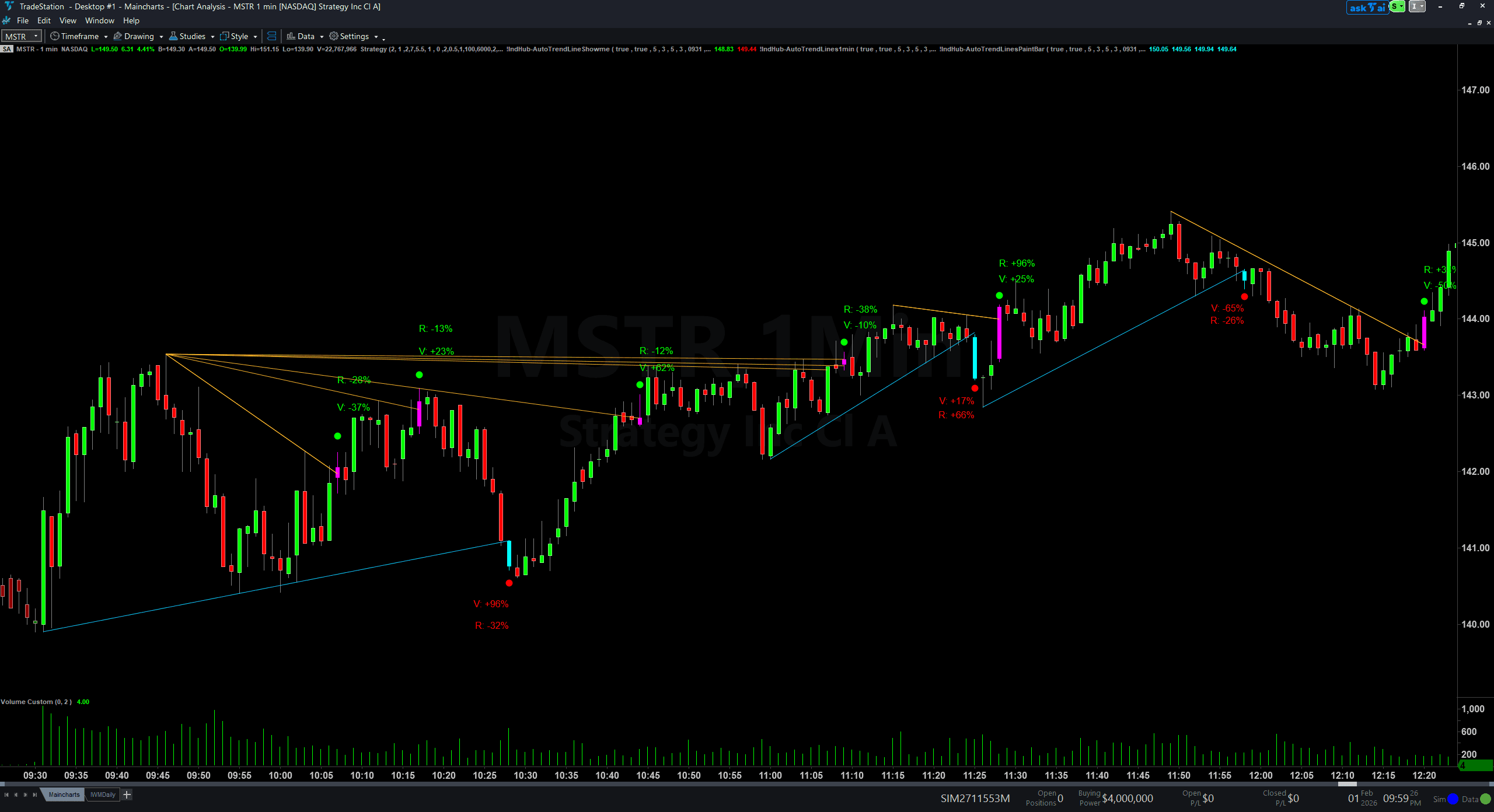
Task: Select the Drawing pen icon
Action: pos(117,36)
